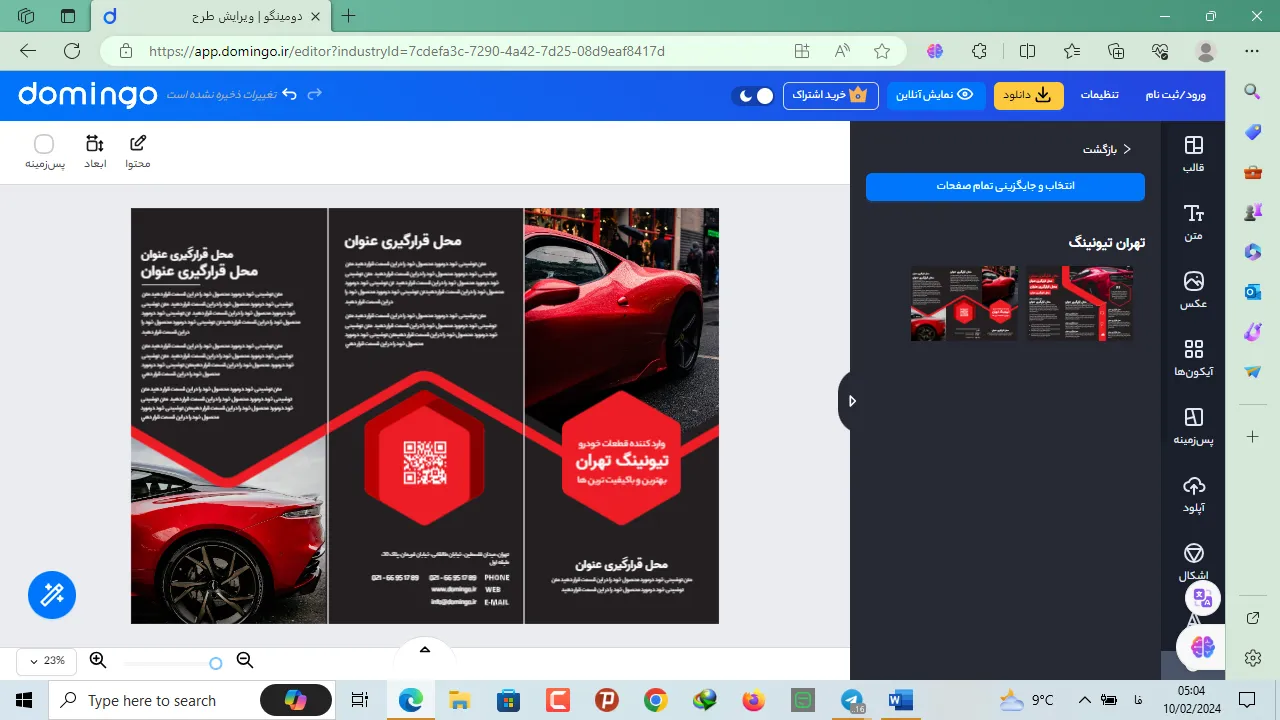Open the 23% zoom level dropdown
This screenshot has height=720, width=1280.
(46, 661)
